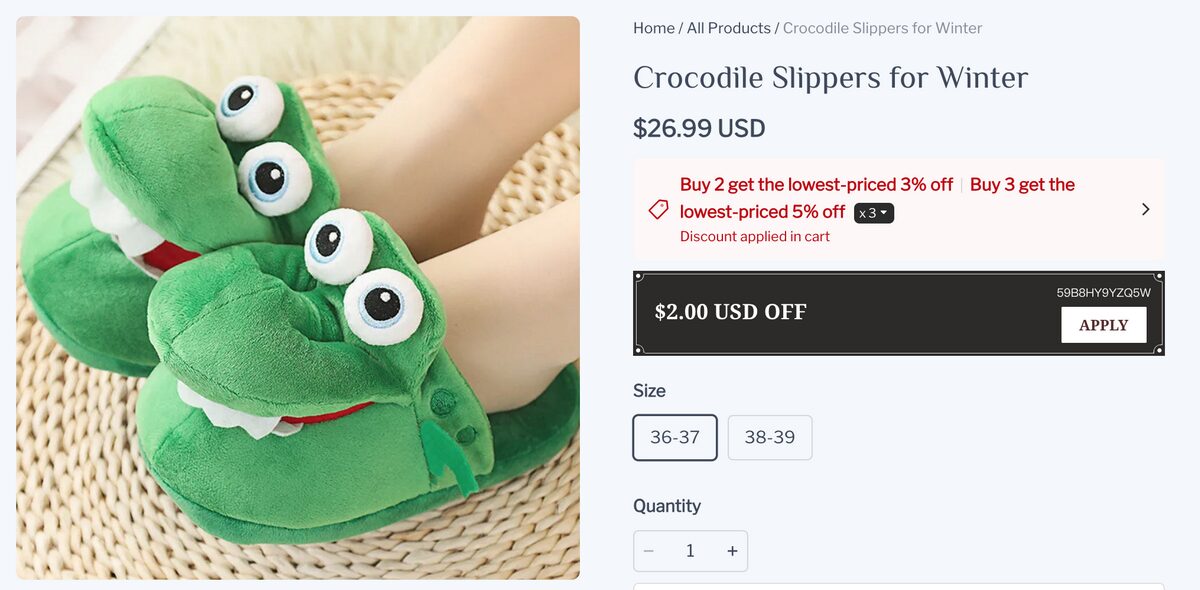This screenshot has height=590, width=1200.
Task: Select size 38-39
Action: pyautogui.click(x=769, y=437)
